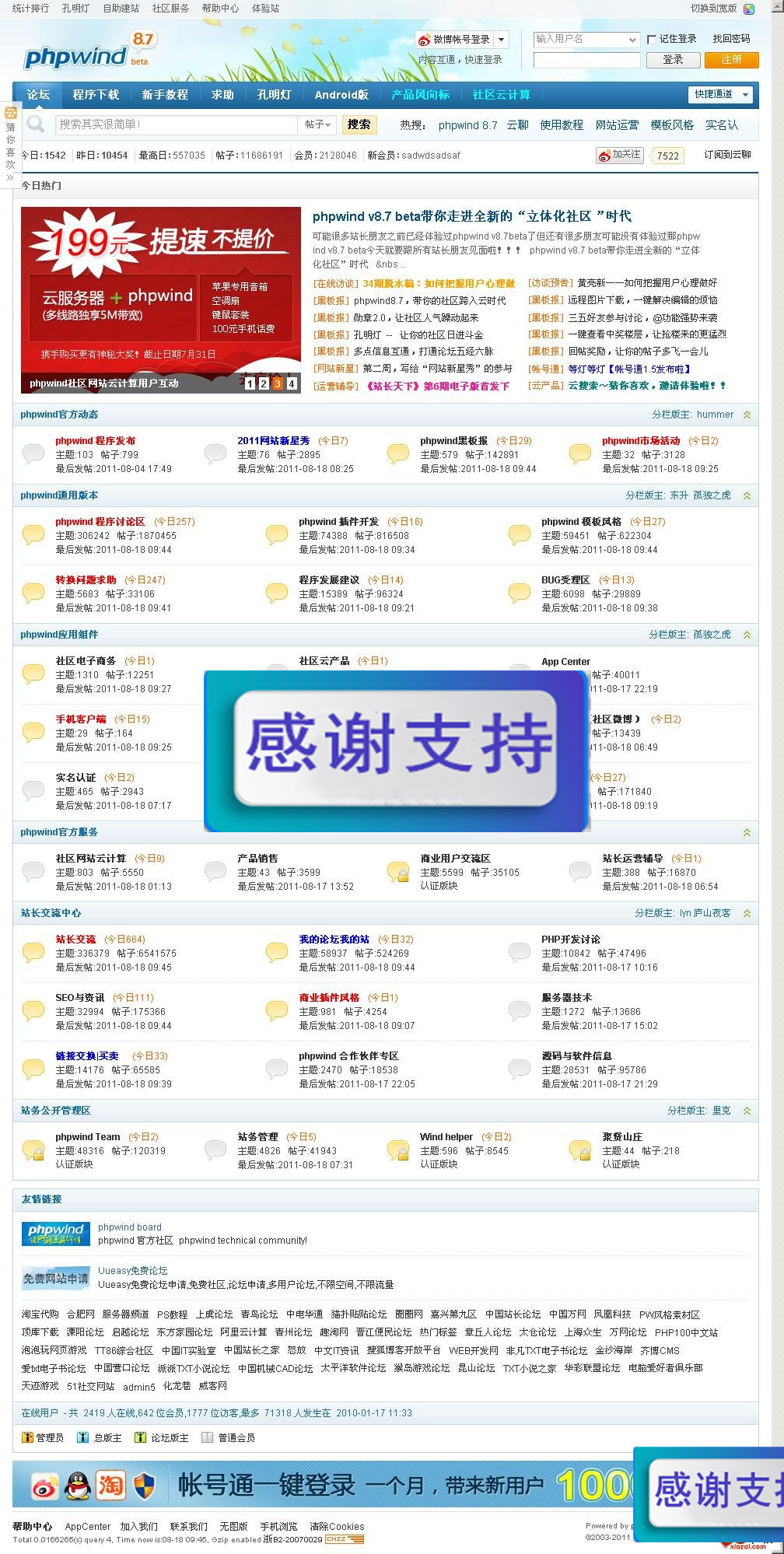Open the 2011网站新星秀 forum bubble icon

pos(215,453)
